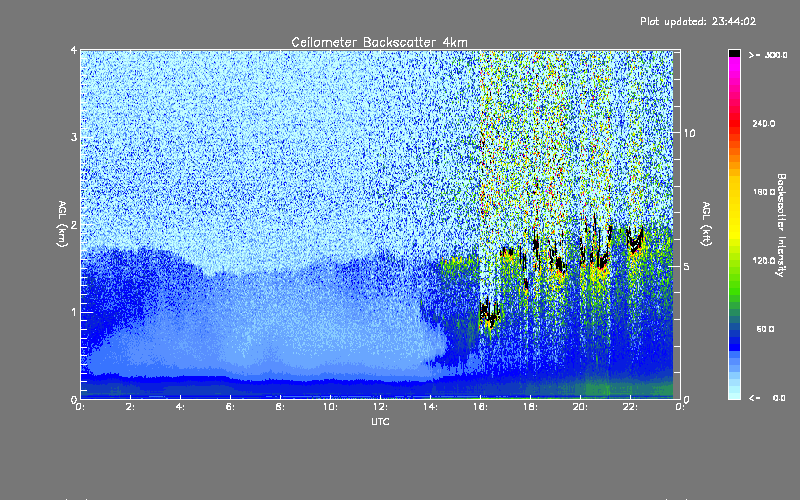Screen dimensions: 800x500
Task: Click the "60.0" colorbar value
Action: click(765, 329)
